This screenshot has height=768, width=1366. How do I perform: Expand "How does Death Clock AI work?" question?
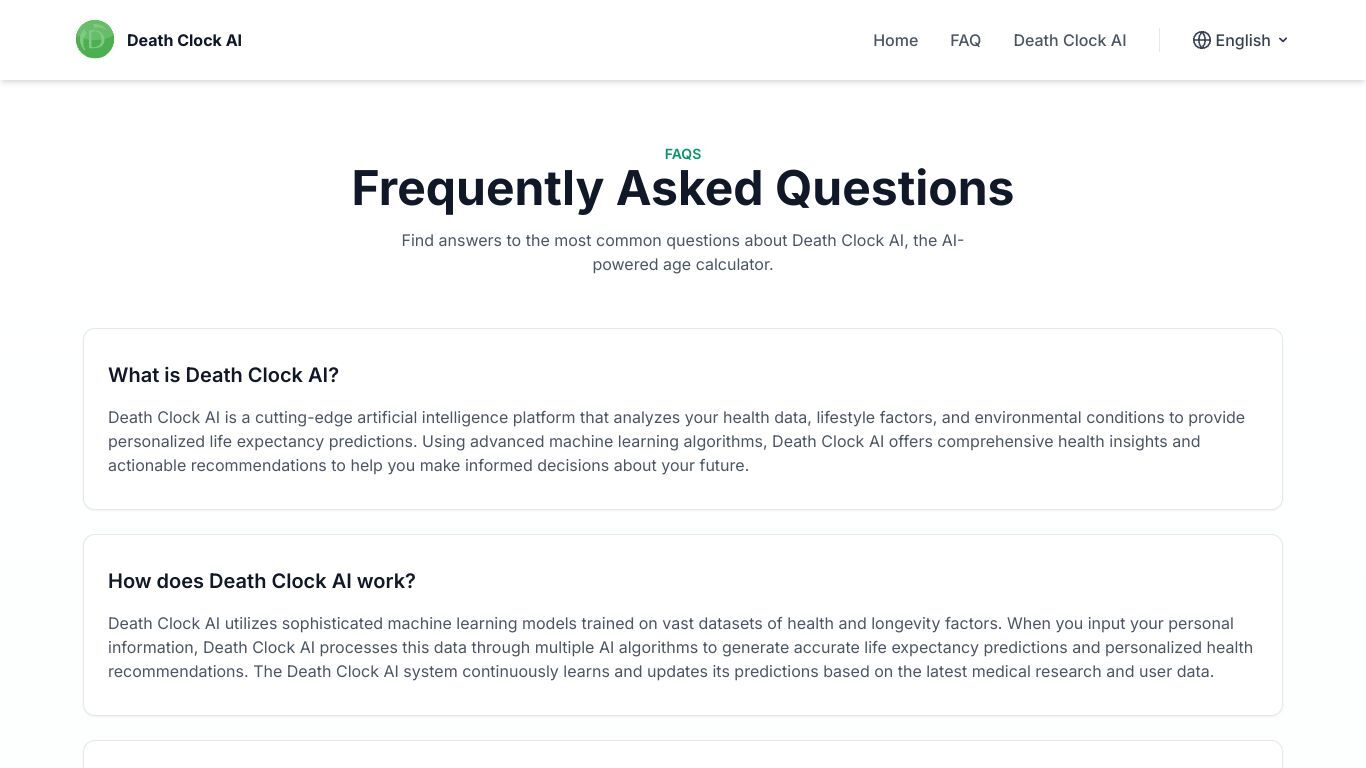(261, 581)
